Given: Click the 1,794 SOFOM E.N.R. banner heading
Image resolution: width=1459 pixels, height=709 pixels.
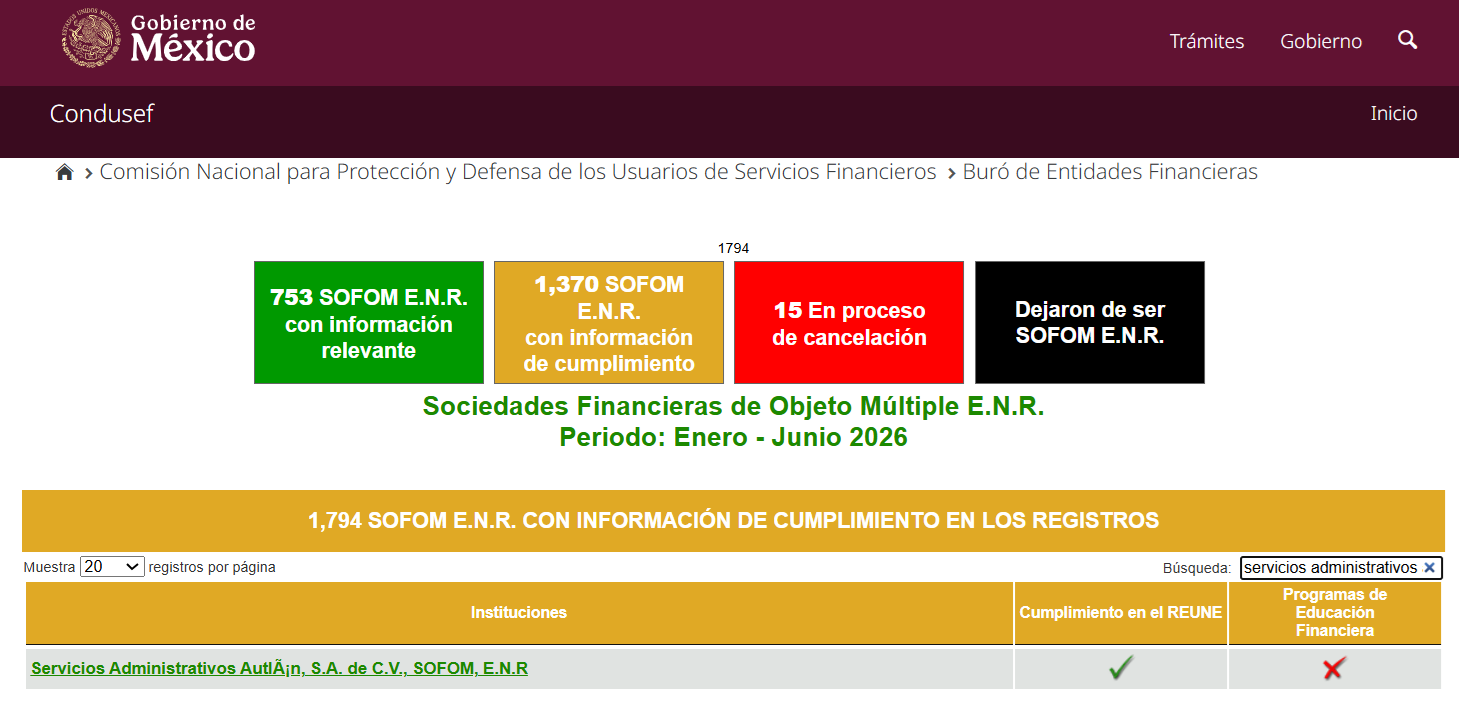Looking at the screenshot, I should [x=733, y=520].
